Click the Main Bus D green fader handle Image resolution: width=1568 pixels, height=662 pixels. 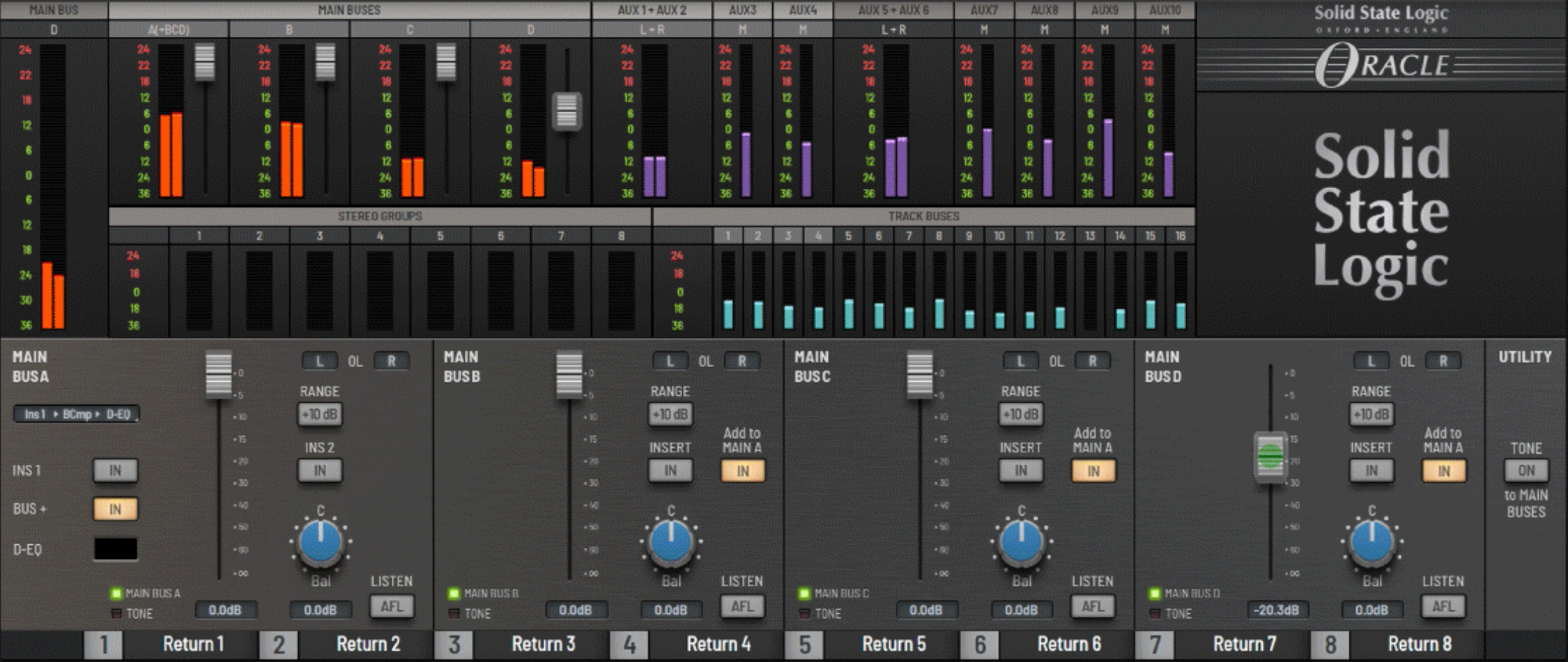1270,456
